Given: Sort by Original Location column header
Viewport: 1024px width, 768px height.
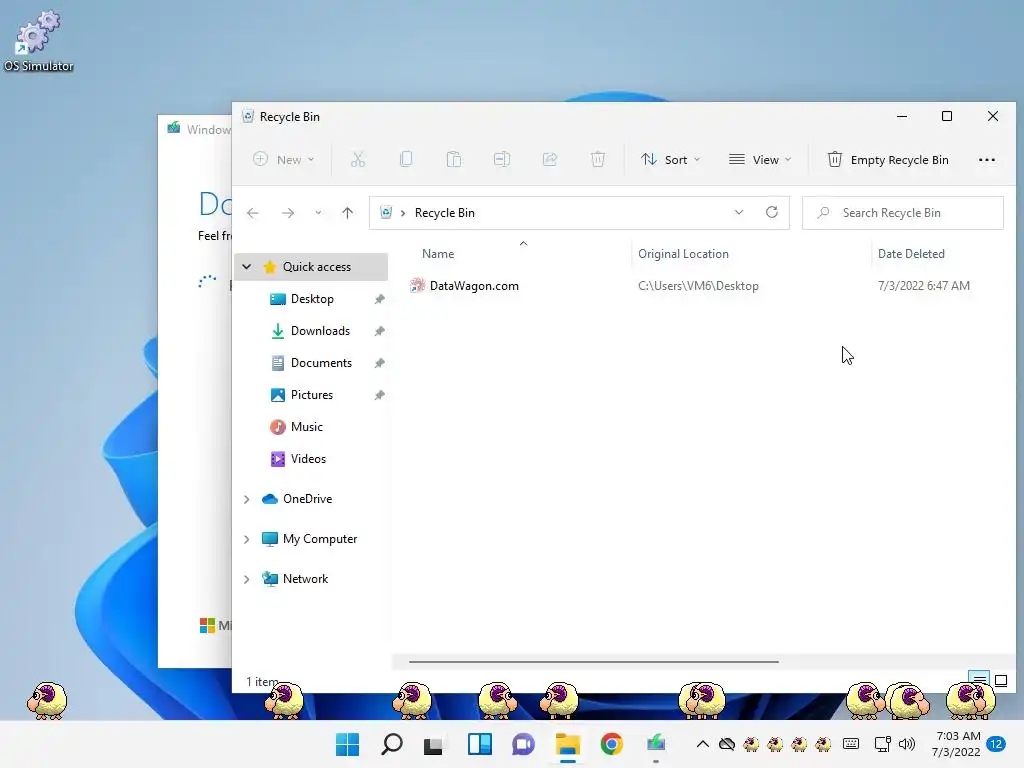Looking at the screenshot, I should coord(683,253).
